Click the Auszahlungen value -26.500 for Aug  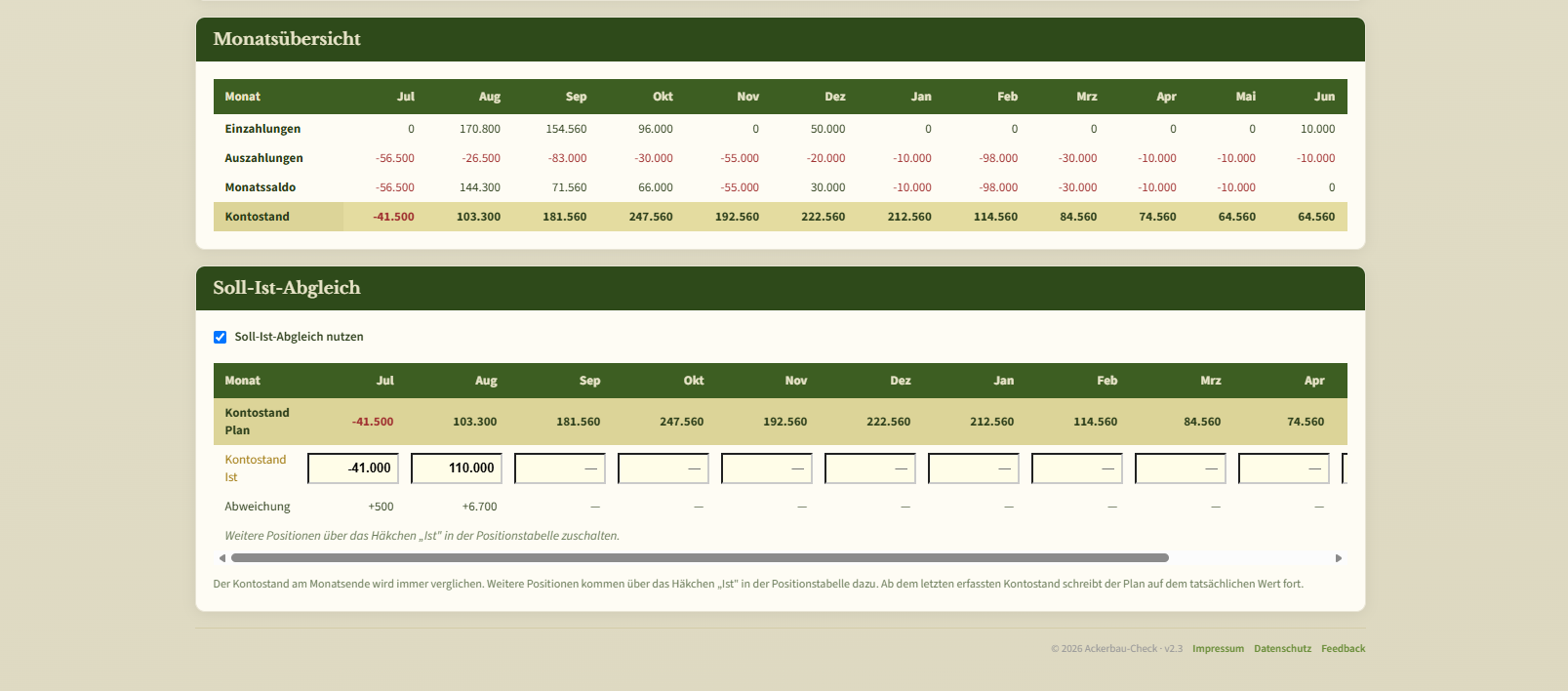tap(481, 158)
